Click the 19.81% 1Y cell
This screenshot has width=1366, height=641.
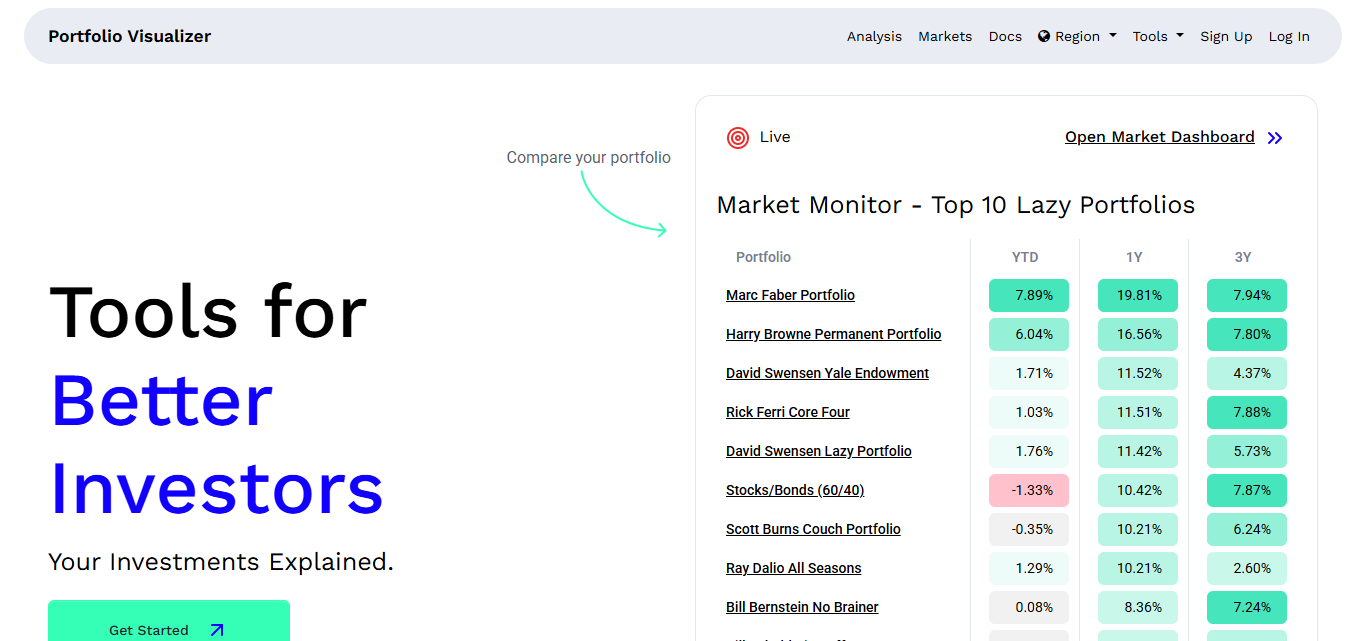pyautogui.click(x=1138, y=295)
